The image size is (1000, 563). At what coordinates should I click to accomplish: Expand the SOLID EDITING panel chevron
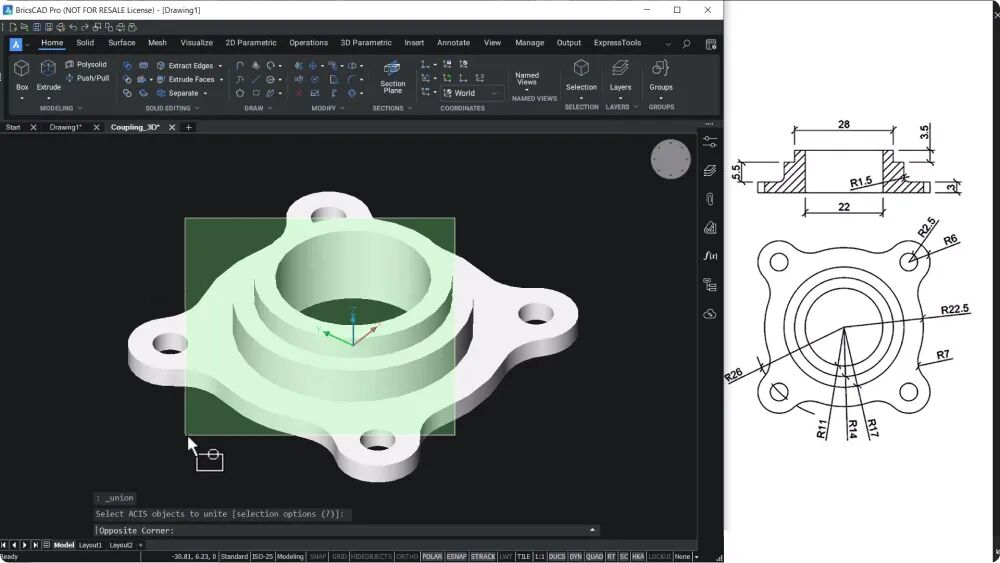point(197,108)
